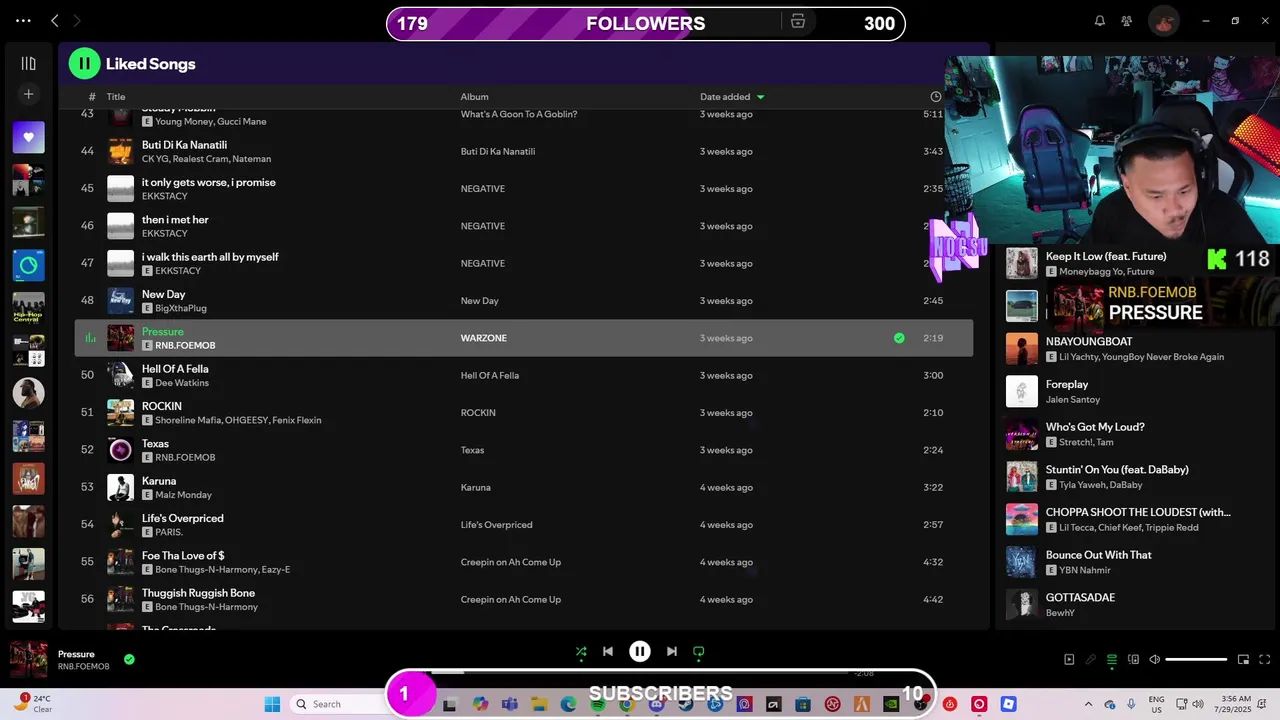Screen dimensions: 1280x720
Task: Toggle shuffle in the player bar
Action: (581, 651)
